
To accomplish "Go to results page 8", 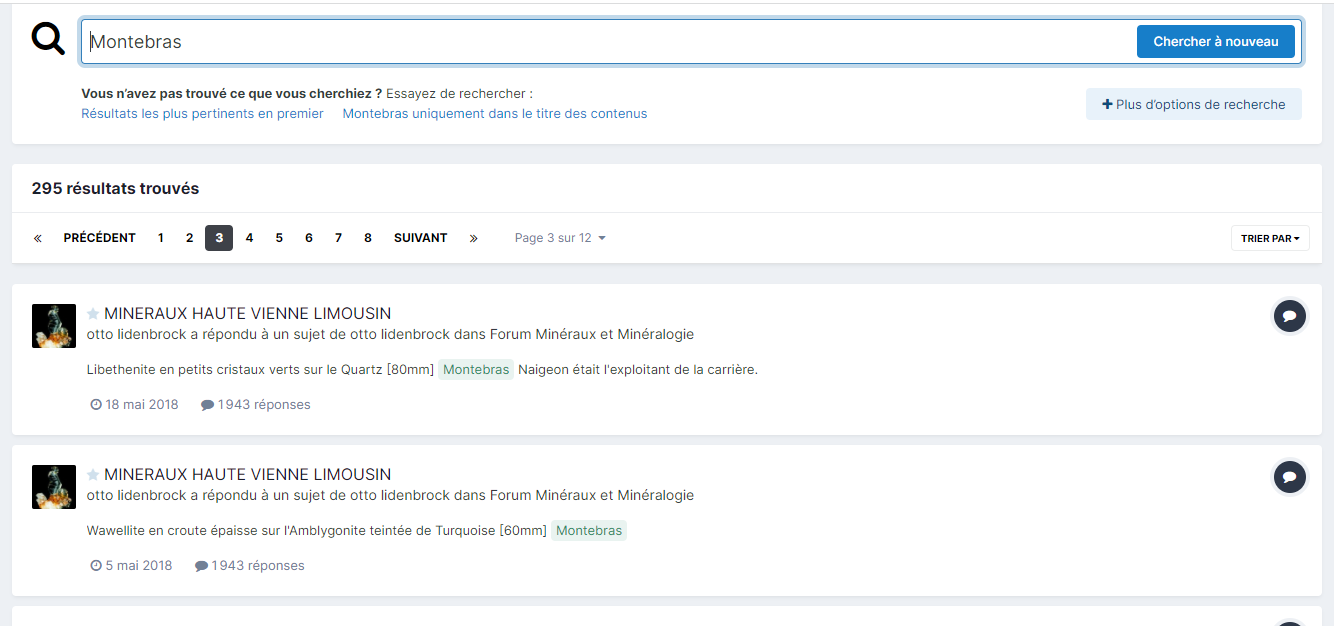I will coord(368,238).
